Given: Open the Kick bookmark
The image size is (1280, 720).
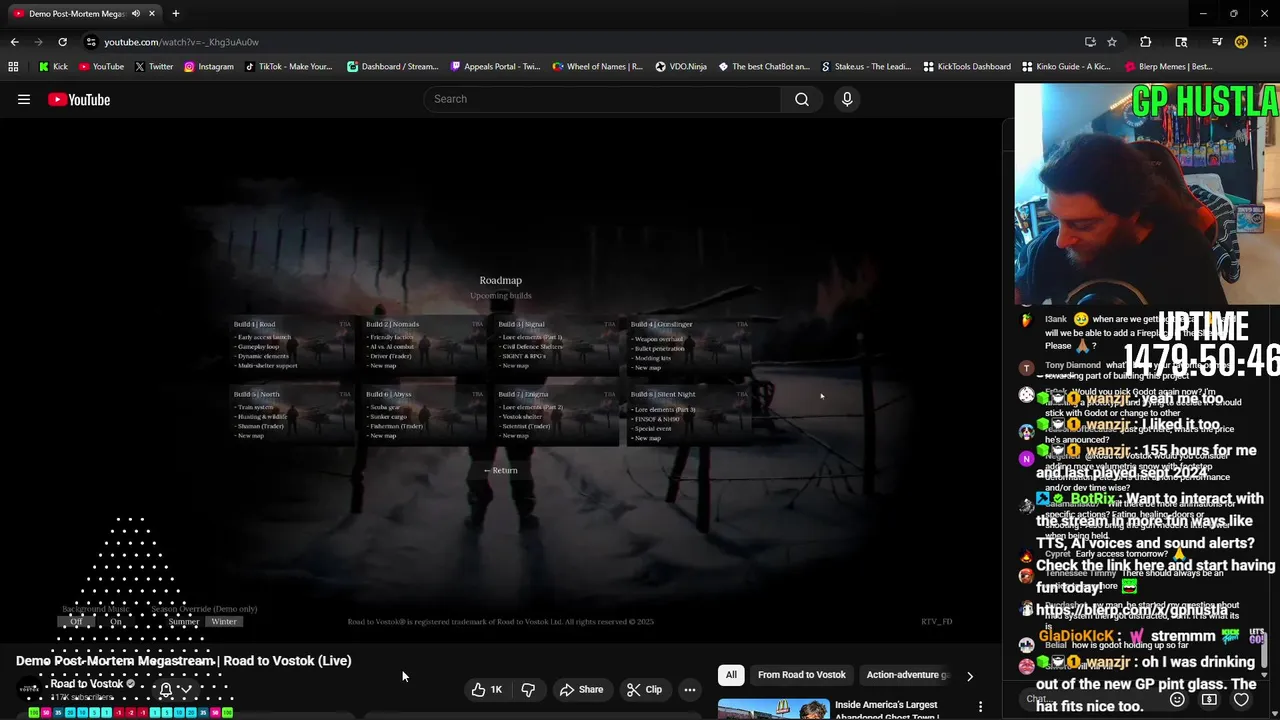Looking at the screenshot, I should click(x=53, y=67).
